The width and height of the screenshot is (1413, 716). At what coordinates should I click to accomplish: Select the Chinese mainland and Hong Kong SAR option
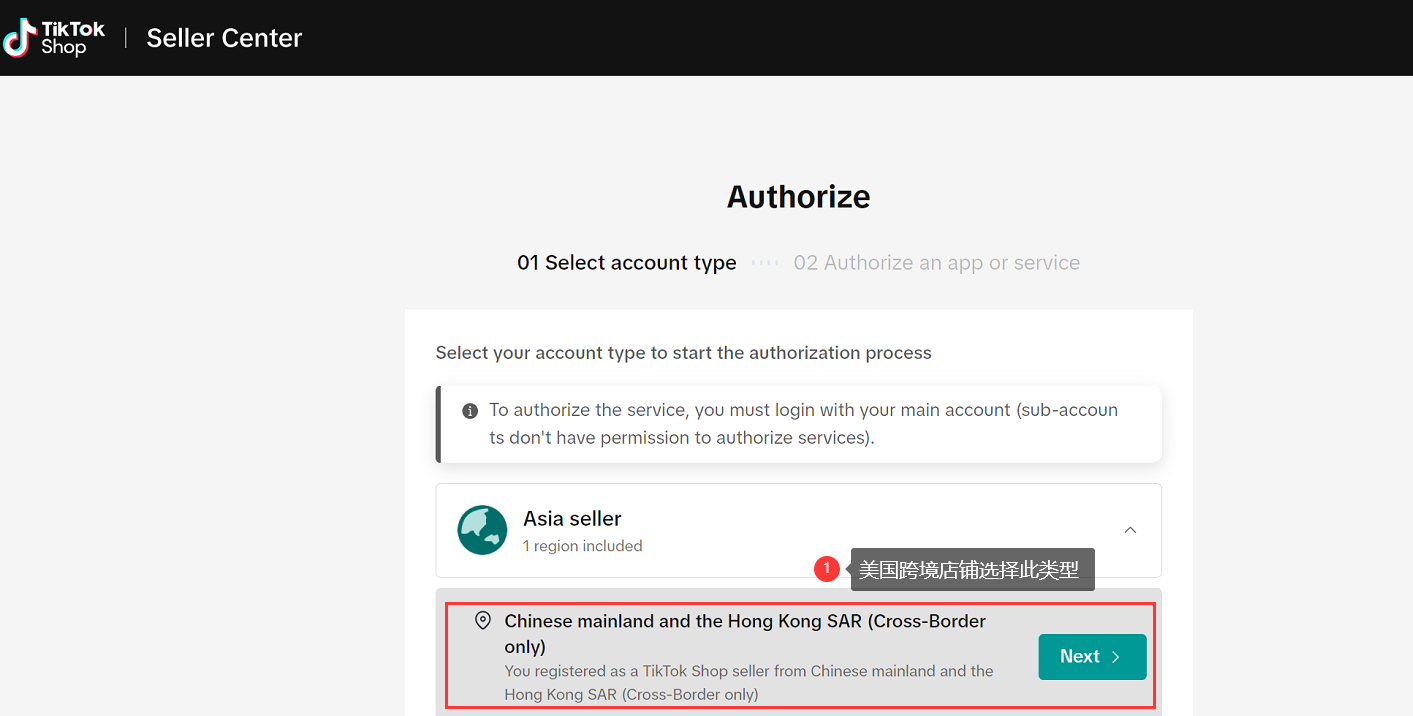(744, 633)
